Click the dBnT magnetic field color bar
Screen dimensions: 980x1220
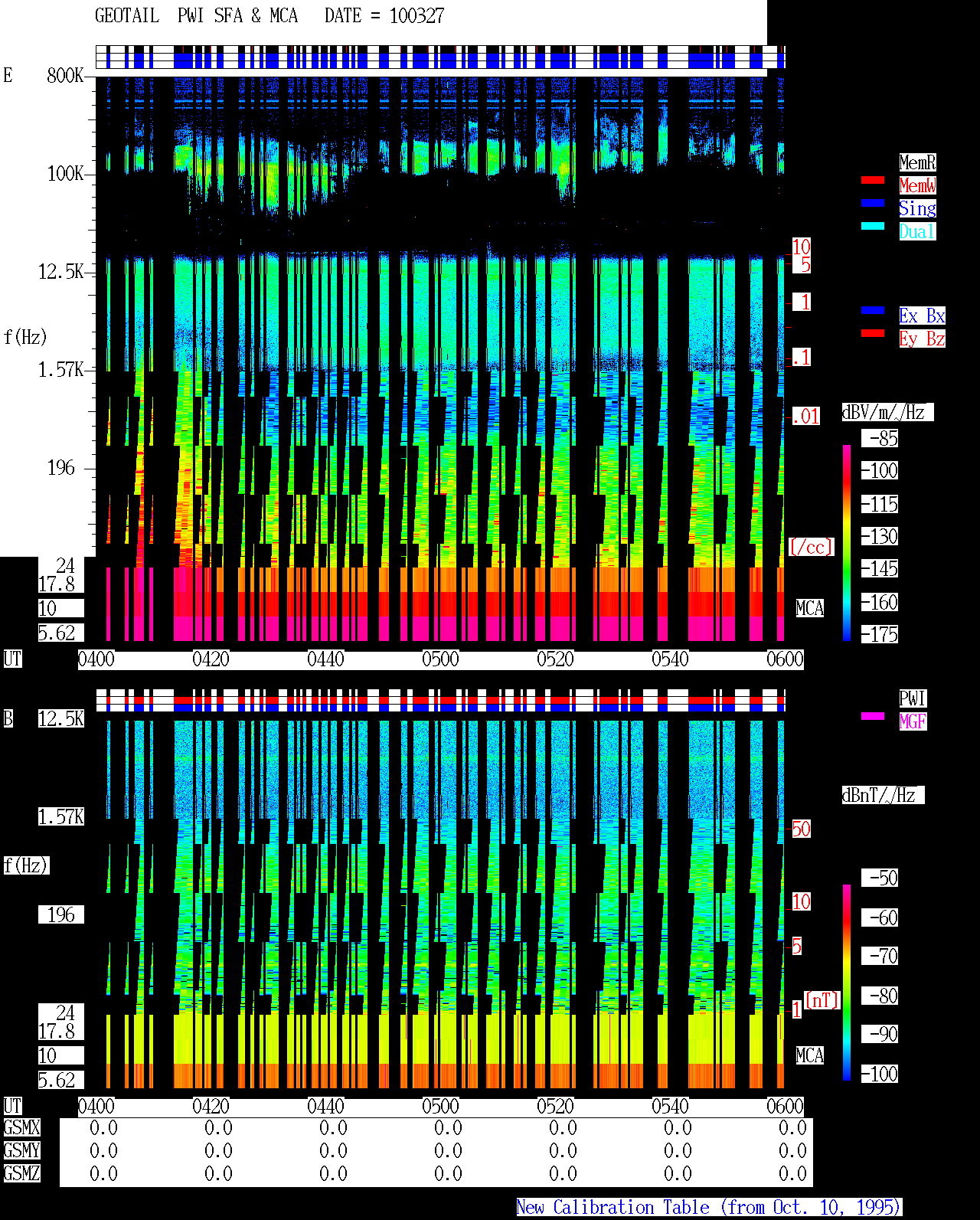tap(847, 983)
